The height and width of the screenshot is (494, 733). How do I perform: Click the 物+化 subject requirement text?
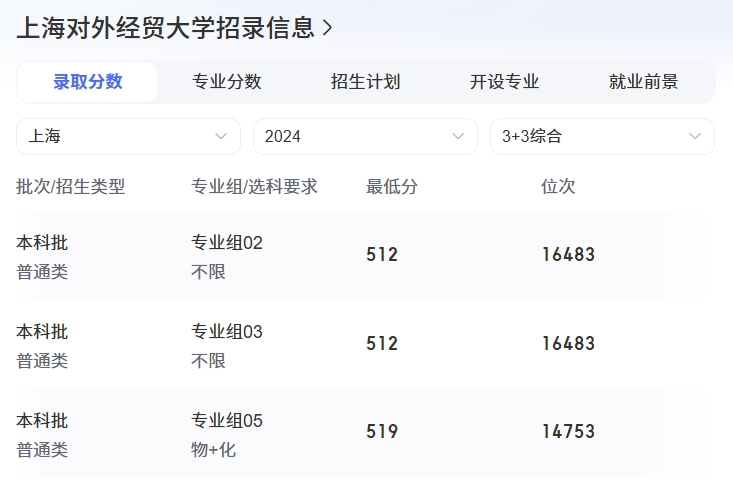coord(214,450)
